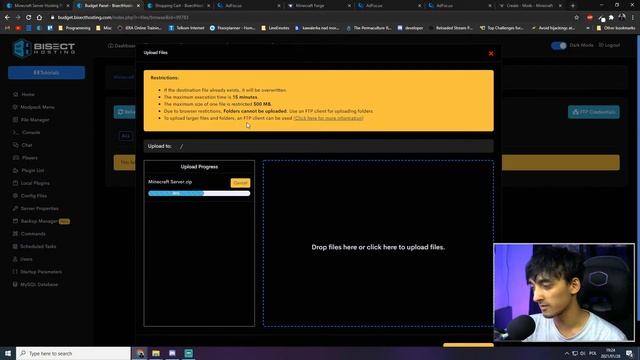The width and height of the screenshot is (640, 360).
Task: Expand the bookmarks overflow chevron
Action: coord(588,28)
